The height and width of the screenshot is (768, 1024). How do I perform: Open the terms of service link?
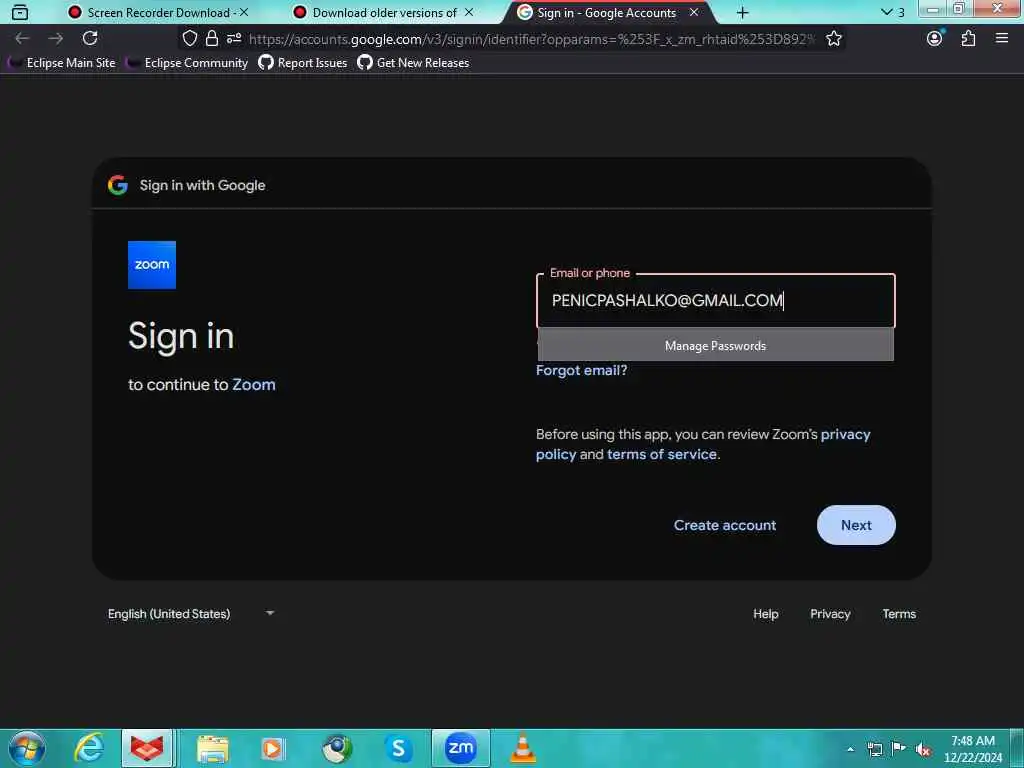click(x=662, y=455)
